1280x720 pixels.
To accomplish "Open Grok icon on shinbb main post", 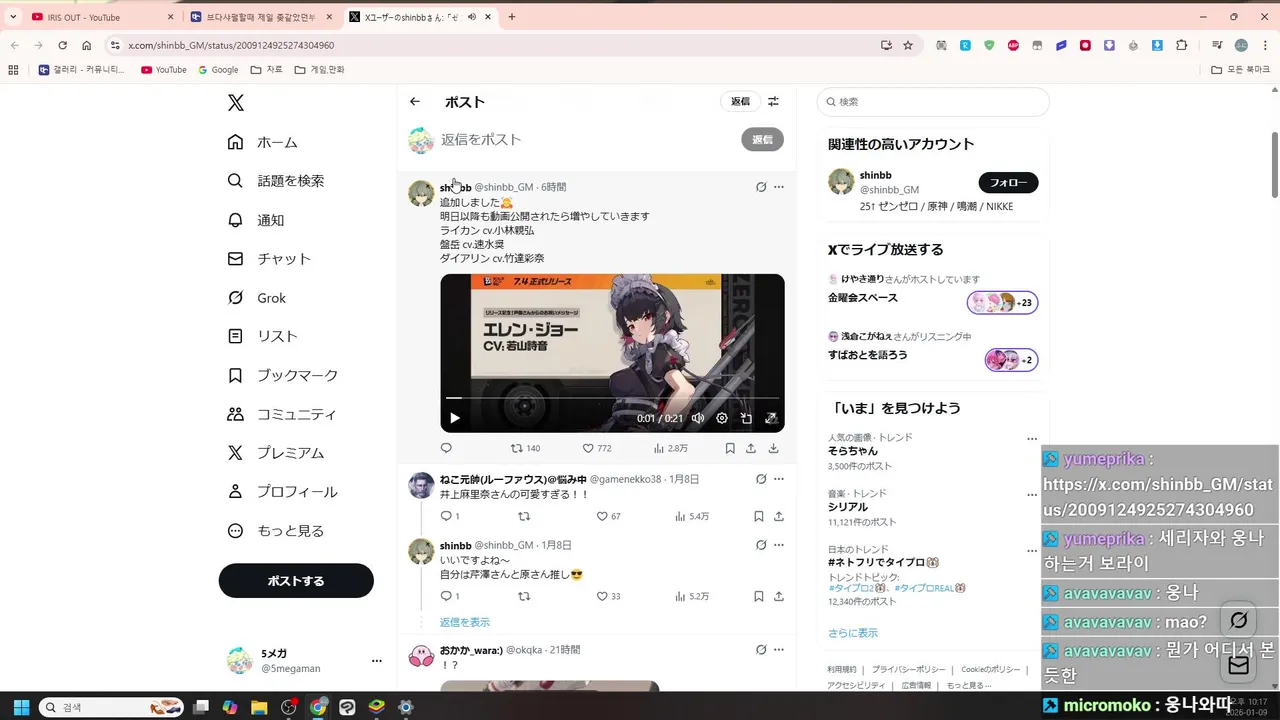I will pos(761,187).
